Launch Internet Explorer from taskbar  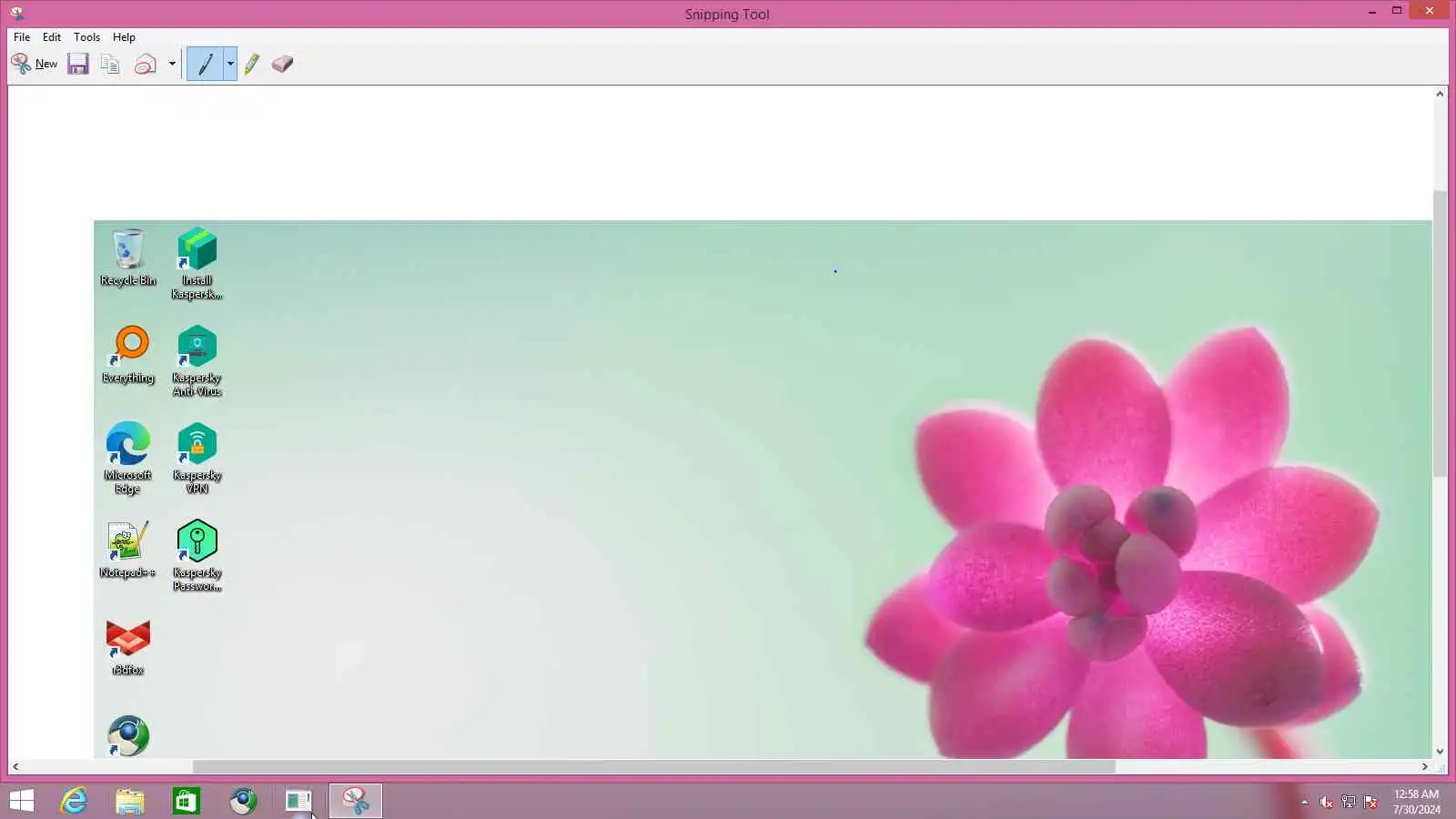[x=74, y=801]
